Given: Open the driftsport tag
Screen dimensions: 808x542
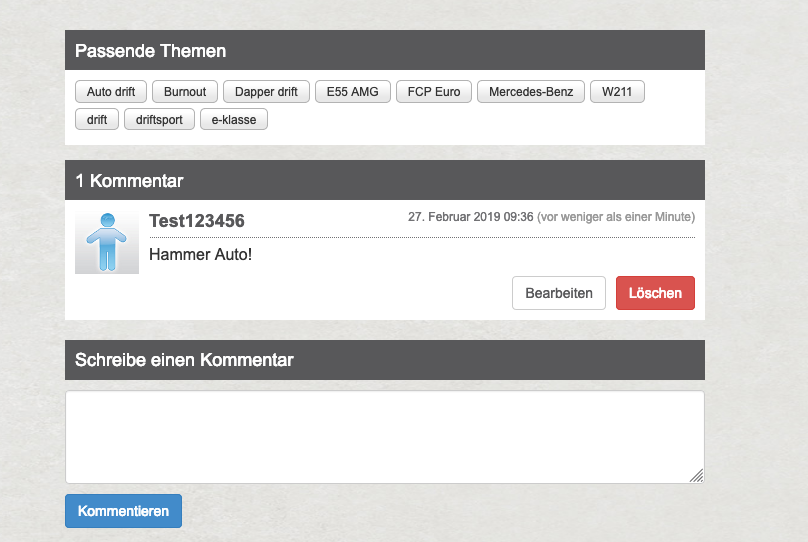Looking at the screenshot, I should (x=159, y=120).
